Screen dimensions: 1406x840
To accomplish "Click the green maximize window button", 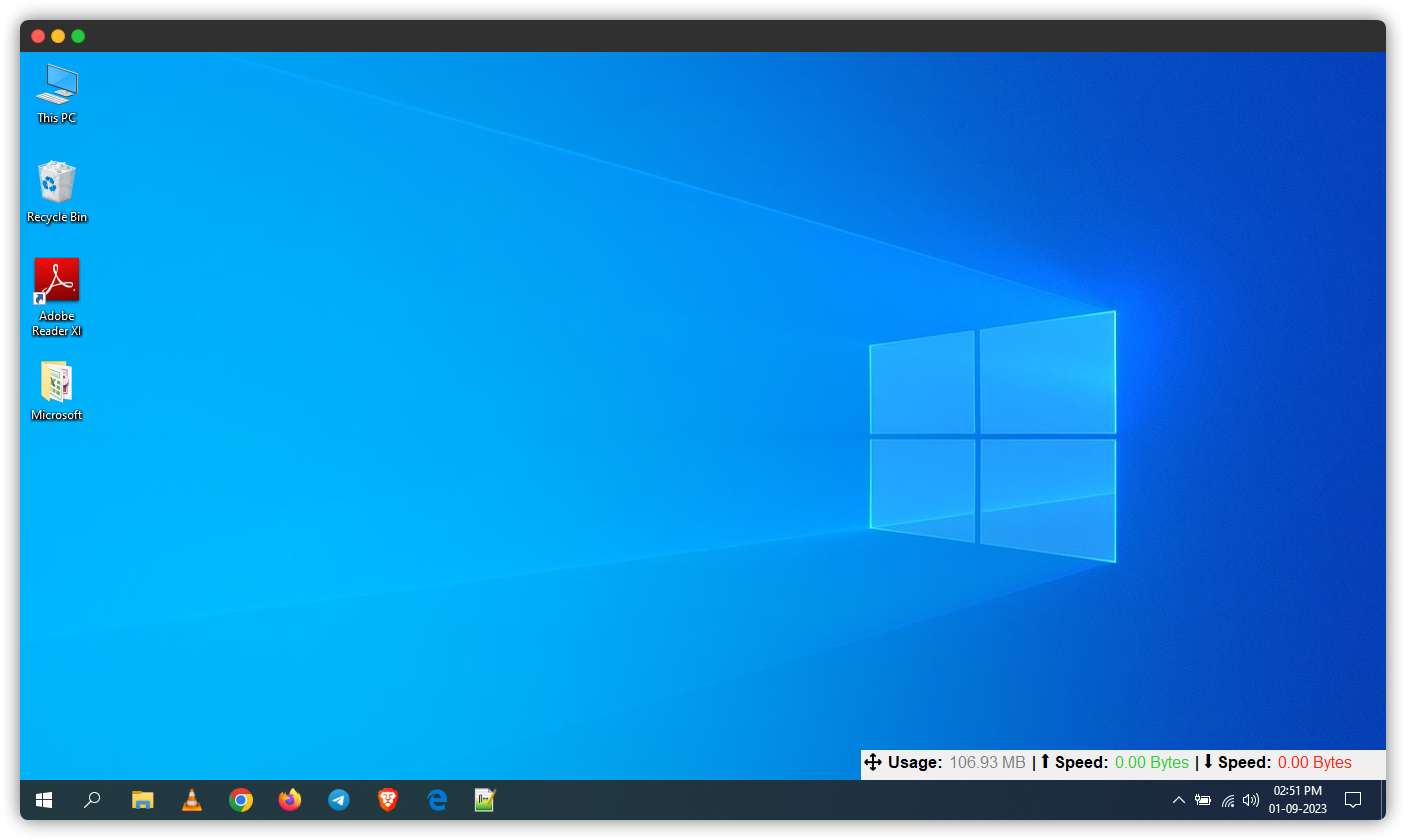I will (78, 36).
